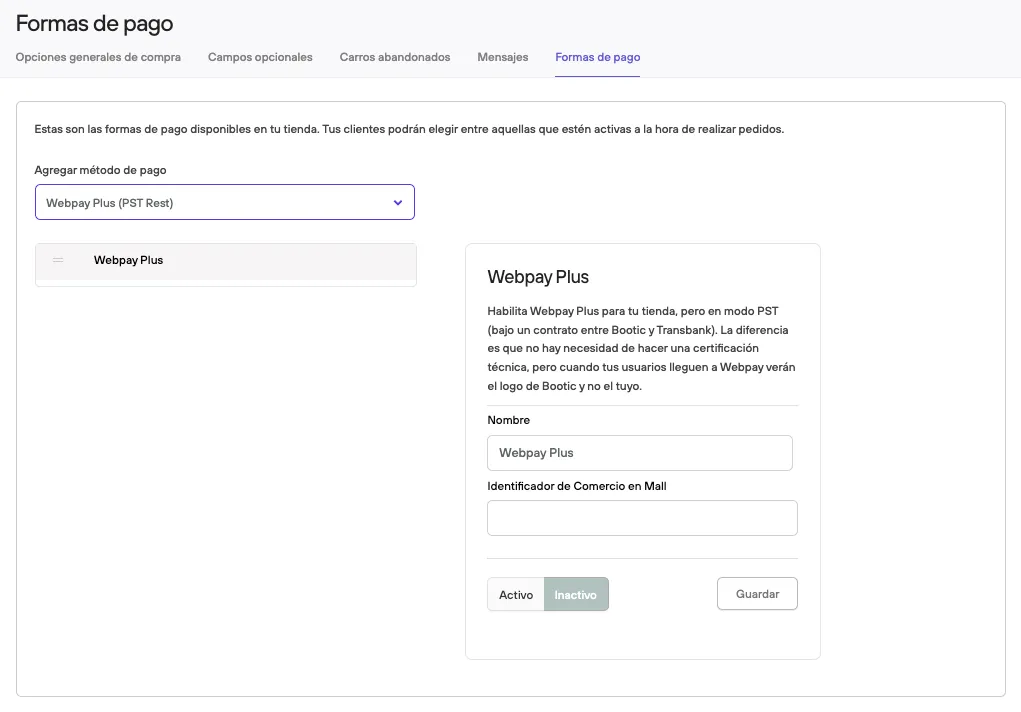This screenshot has height=712, width=1021.
Task: Click the Agregar método de pago label
Action: click(100, 170)
